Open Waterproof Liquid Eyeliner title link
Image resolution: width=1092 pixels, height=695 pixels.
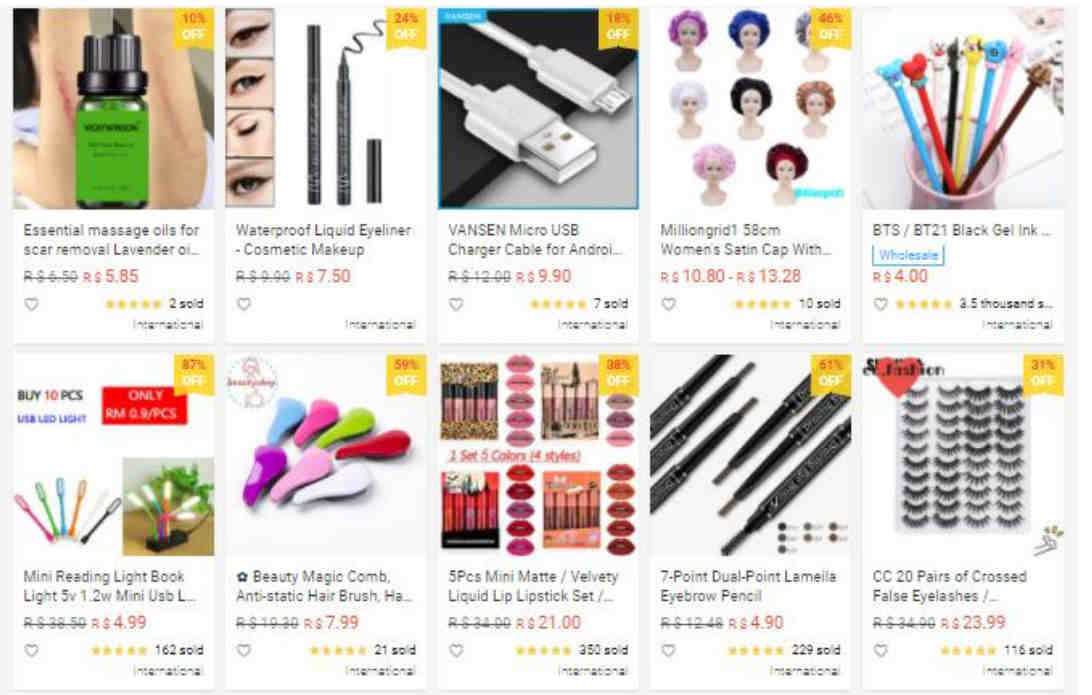pyautogui.click(x=323, y=240)
